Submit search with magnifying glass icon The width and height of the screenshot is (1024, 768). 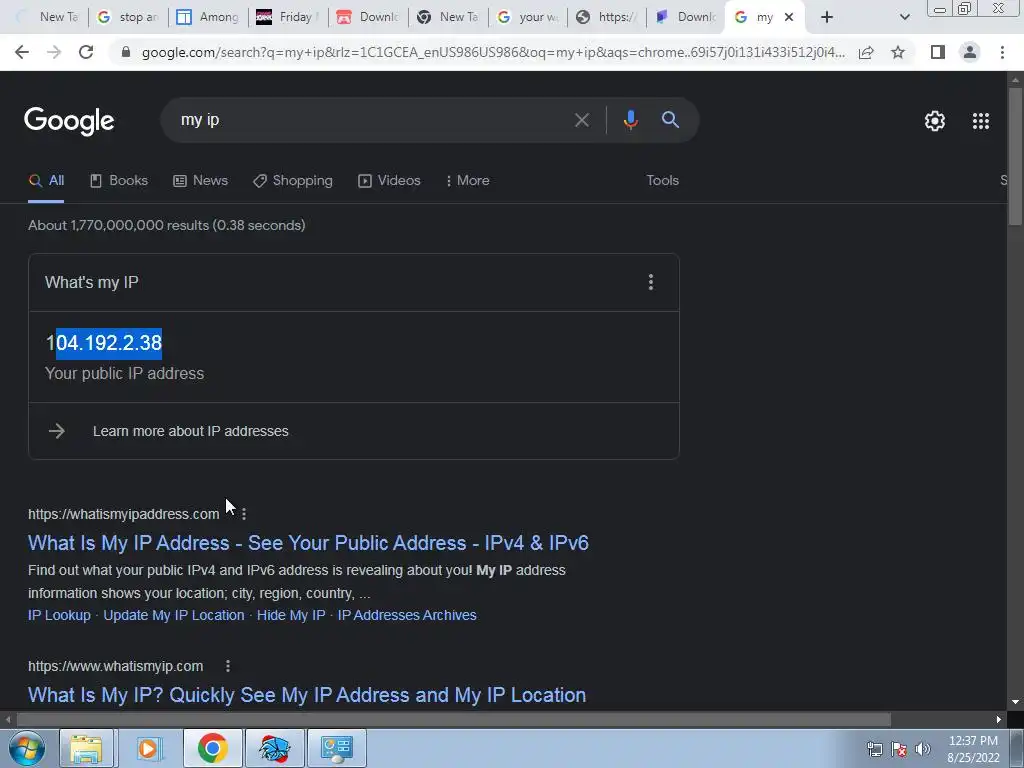tap(670, 120)
